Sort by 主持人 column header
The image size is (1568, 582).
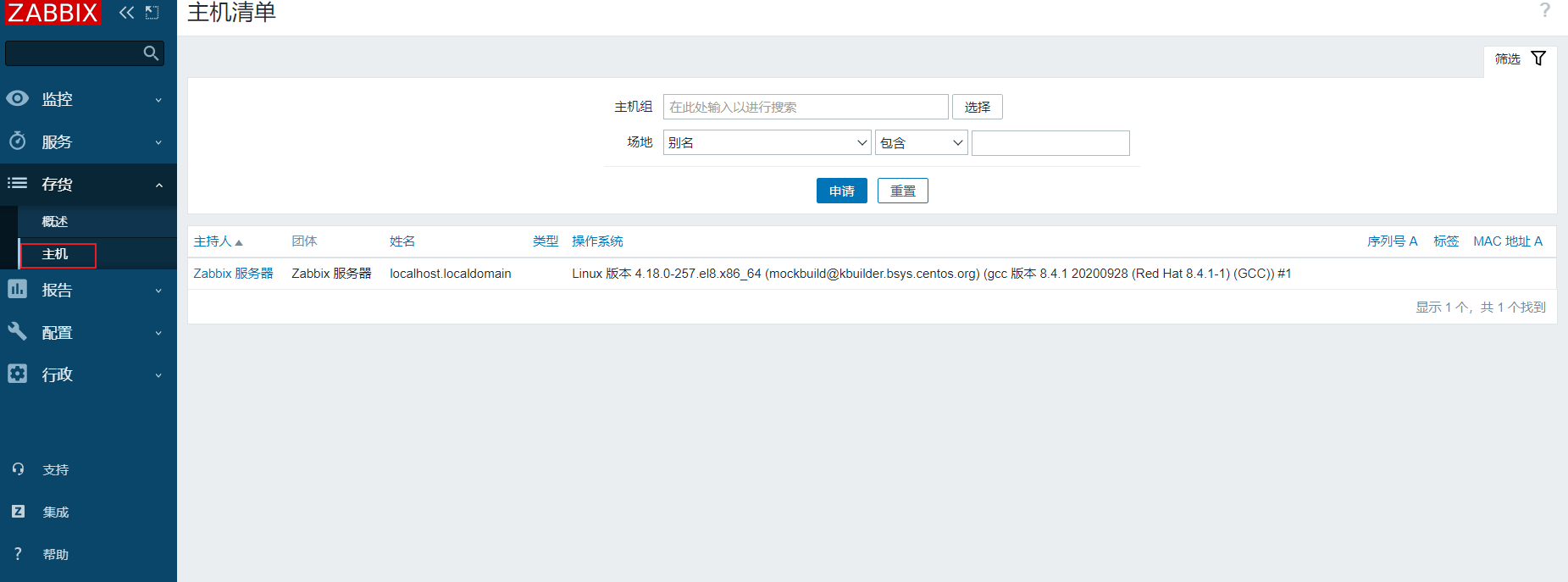pyautogui.click(x=218, y=241)
